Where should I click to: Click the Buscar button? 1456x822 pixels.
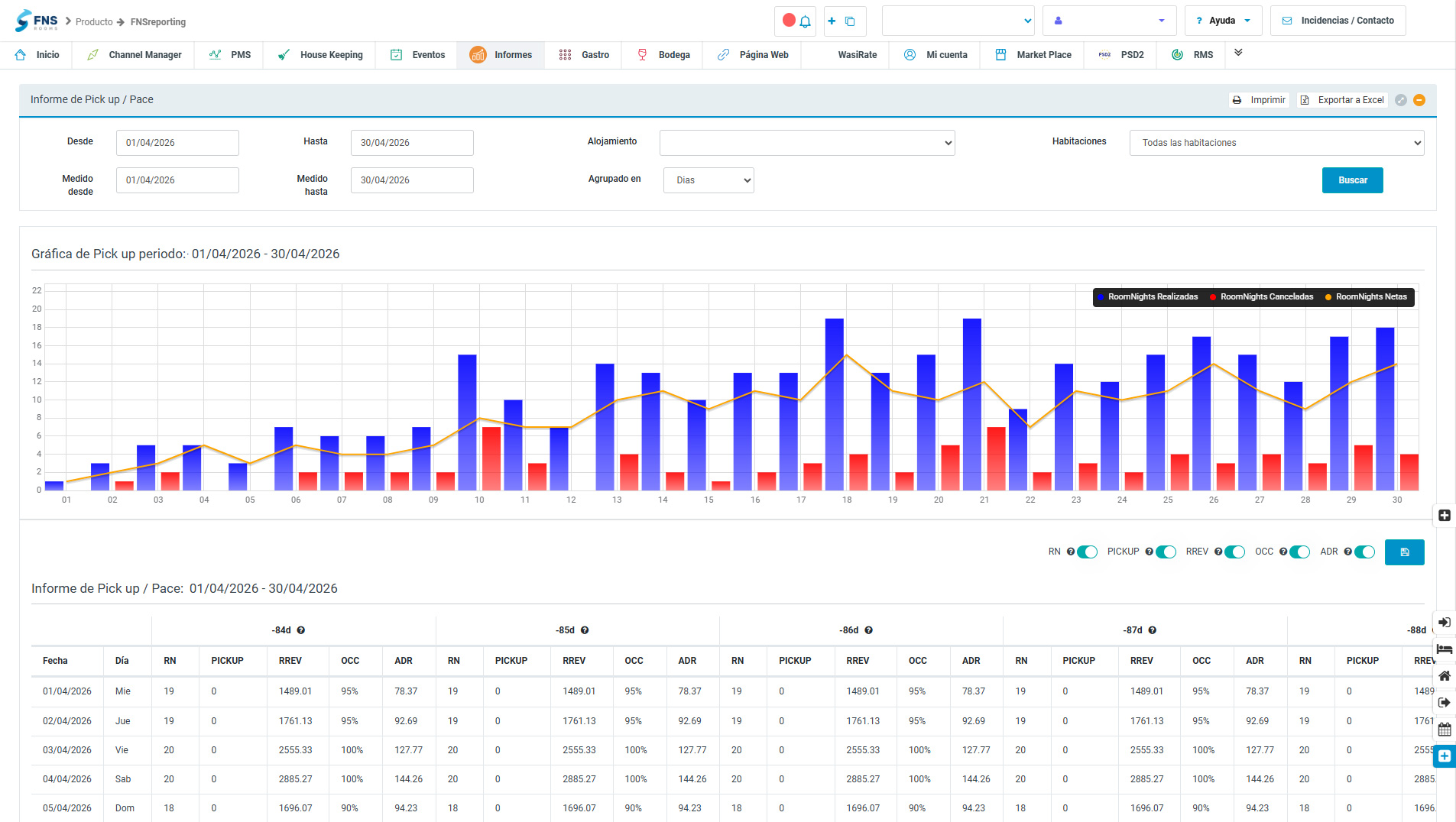(x=1352, y=180)
